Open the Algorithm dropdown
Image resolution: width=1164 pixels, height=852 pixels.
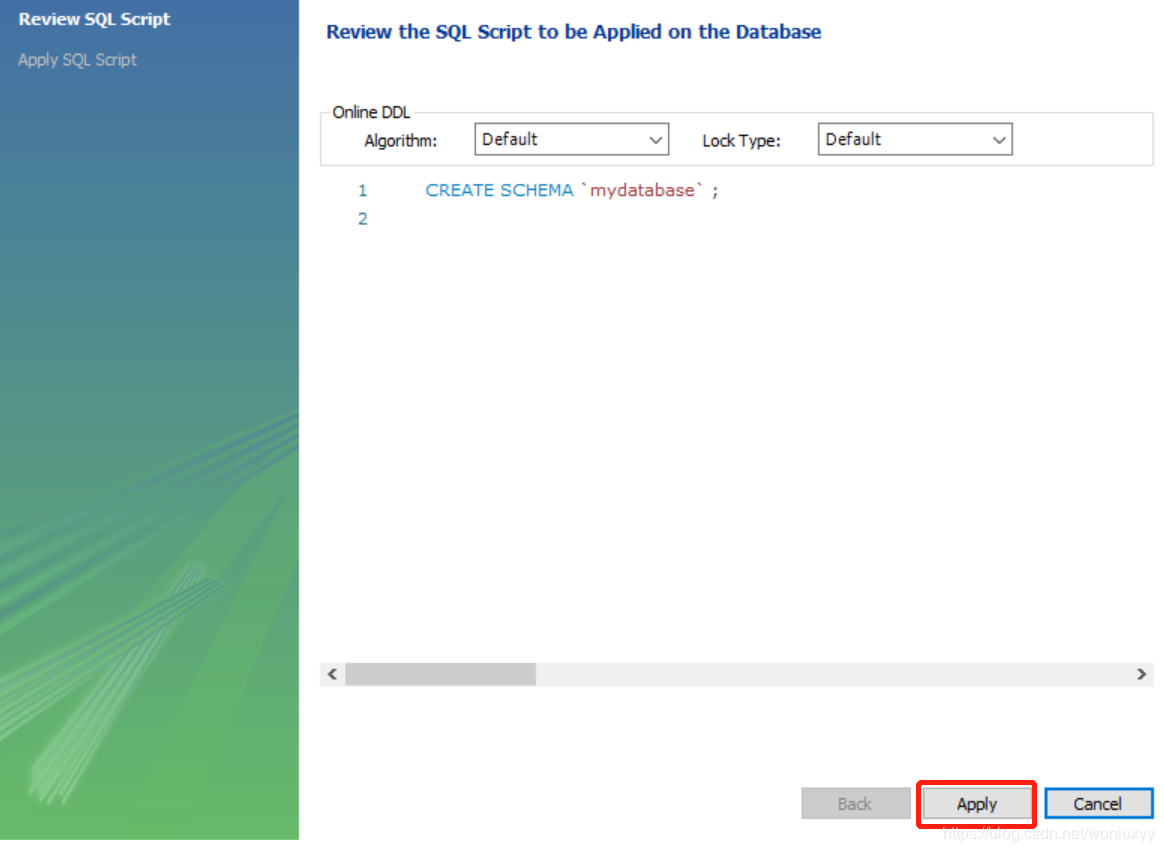click(571, 140)
